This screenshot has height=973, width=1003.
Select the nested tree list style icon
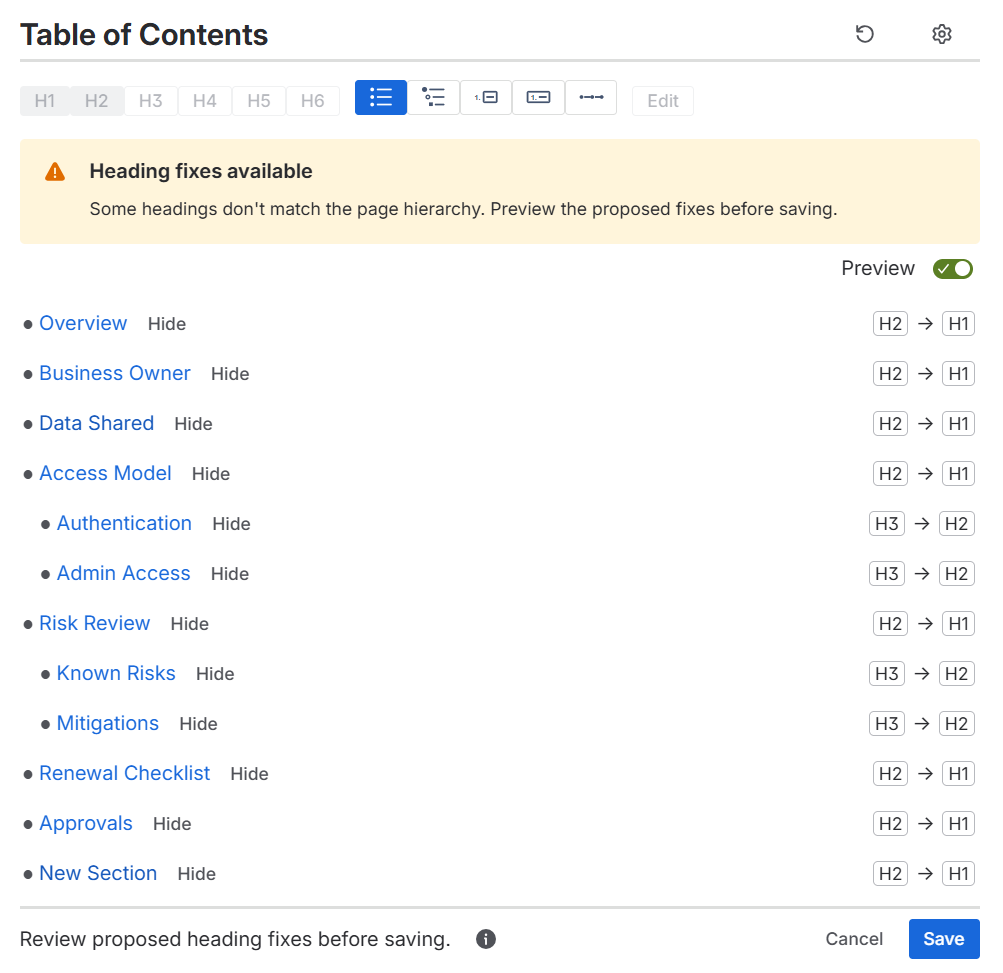pyautogui.click(x=434, y=97)
